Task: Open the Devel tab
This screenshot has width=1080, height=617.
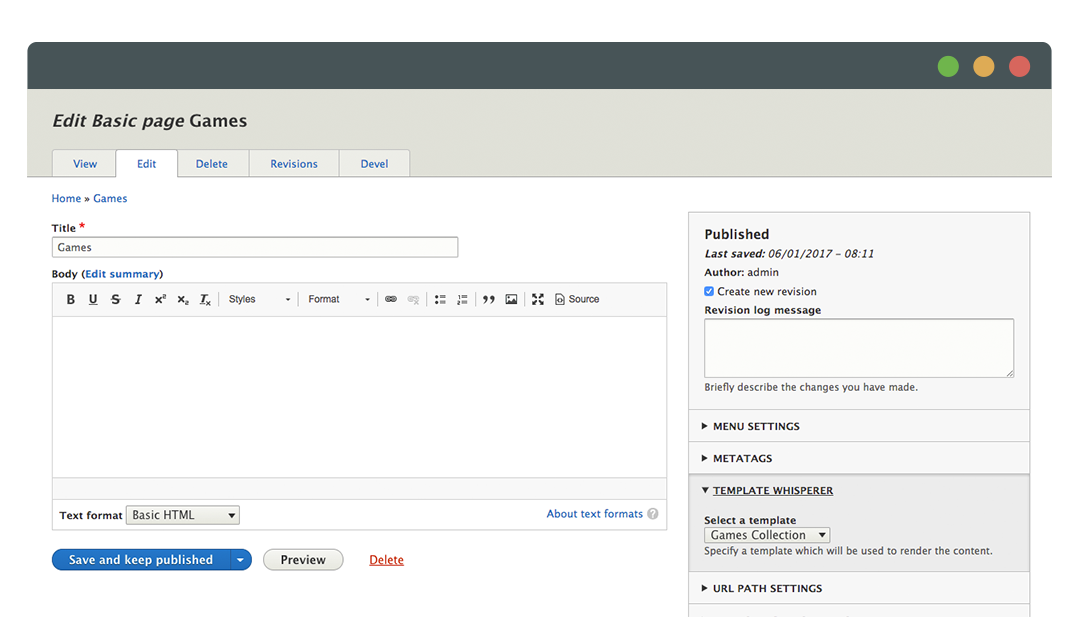Action: point(374,163)
